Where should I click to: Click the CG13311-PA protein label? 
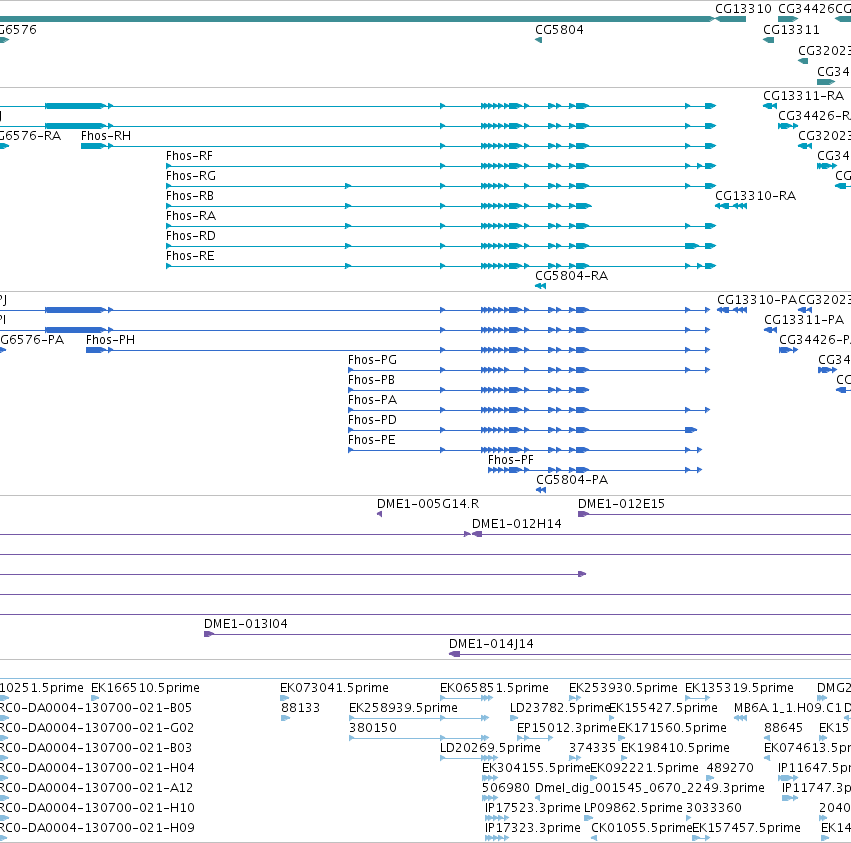tap(804, 320)
